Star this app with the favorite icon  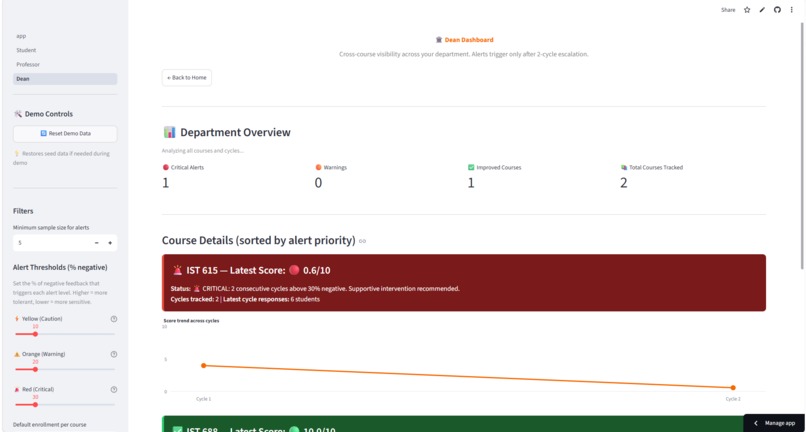[747, 10]
